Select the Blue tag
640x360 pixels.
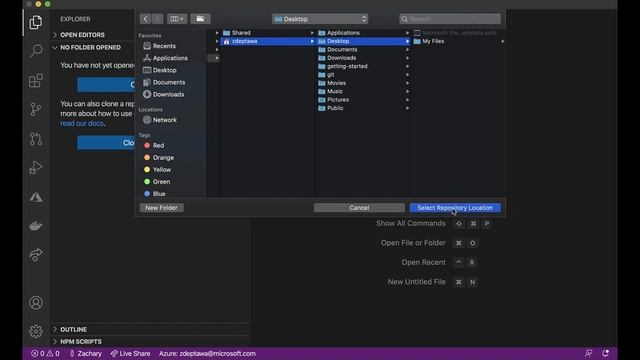(x=155, y=193)
